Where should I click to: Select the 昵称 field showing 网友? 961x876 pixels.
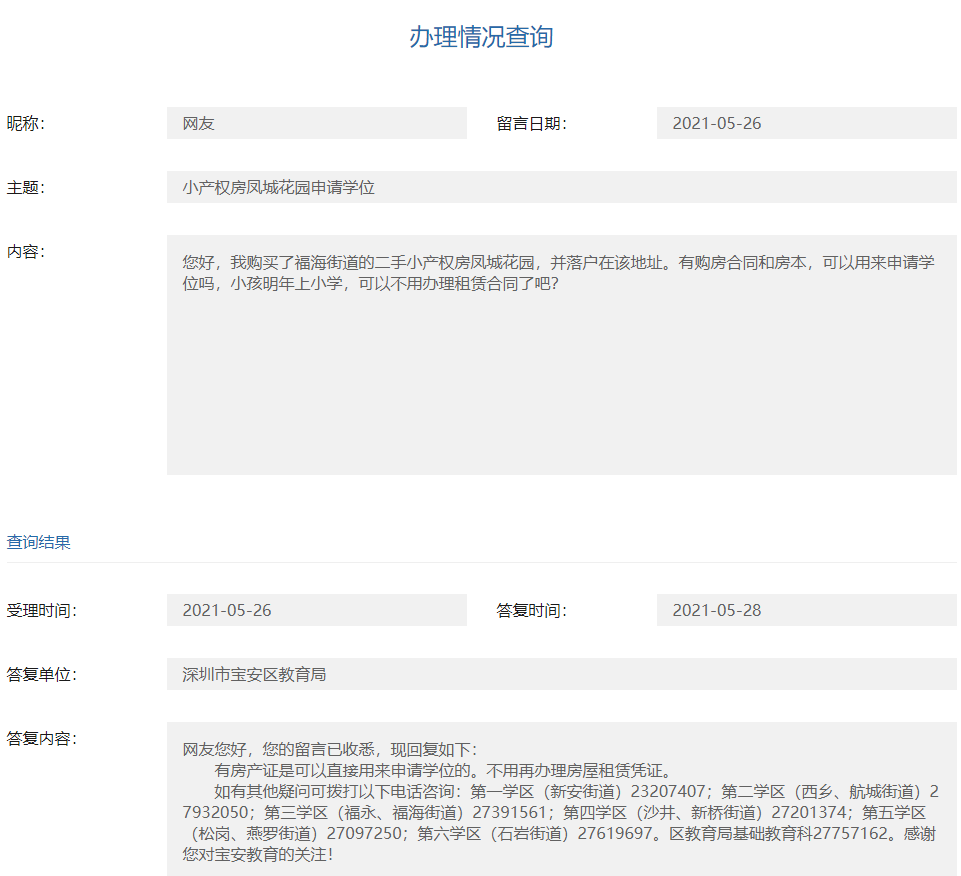point(317,123)
